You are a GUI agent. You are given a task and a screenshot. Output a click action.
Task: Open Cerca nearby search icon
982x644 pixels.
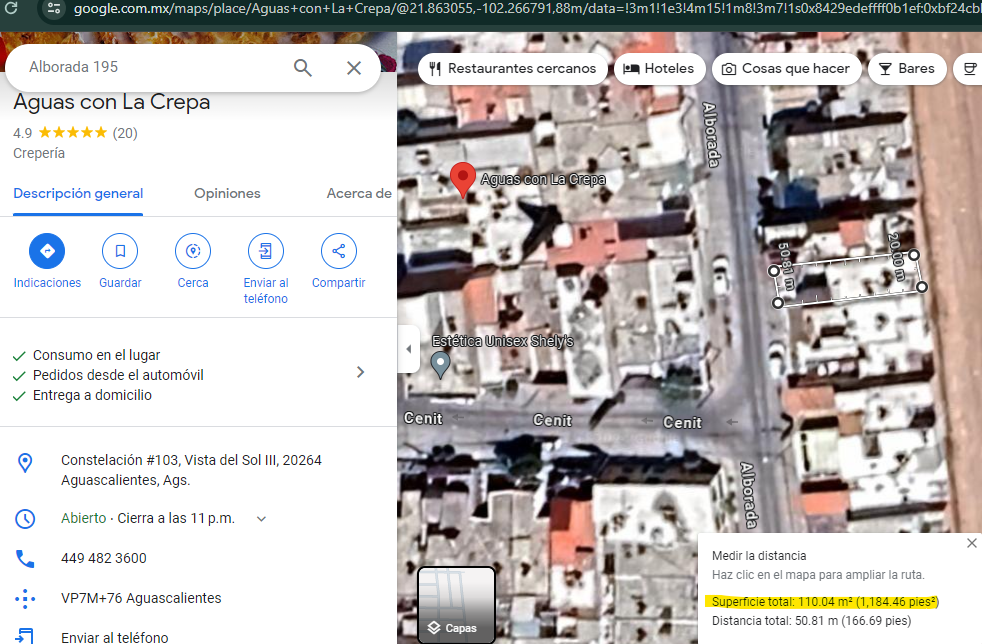193,250
